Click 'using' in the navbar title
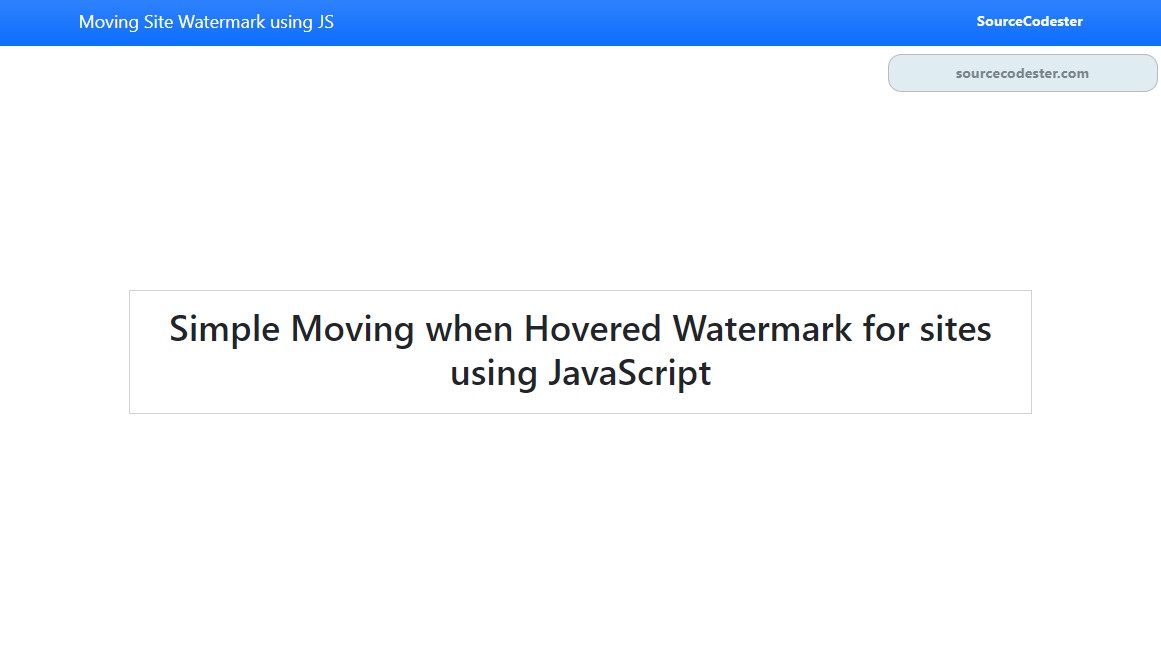 pos(291,23)
